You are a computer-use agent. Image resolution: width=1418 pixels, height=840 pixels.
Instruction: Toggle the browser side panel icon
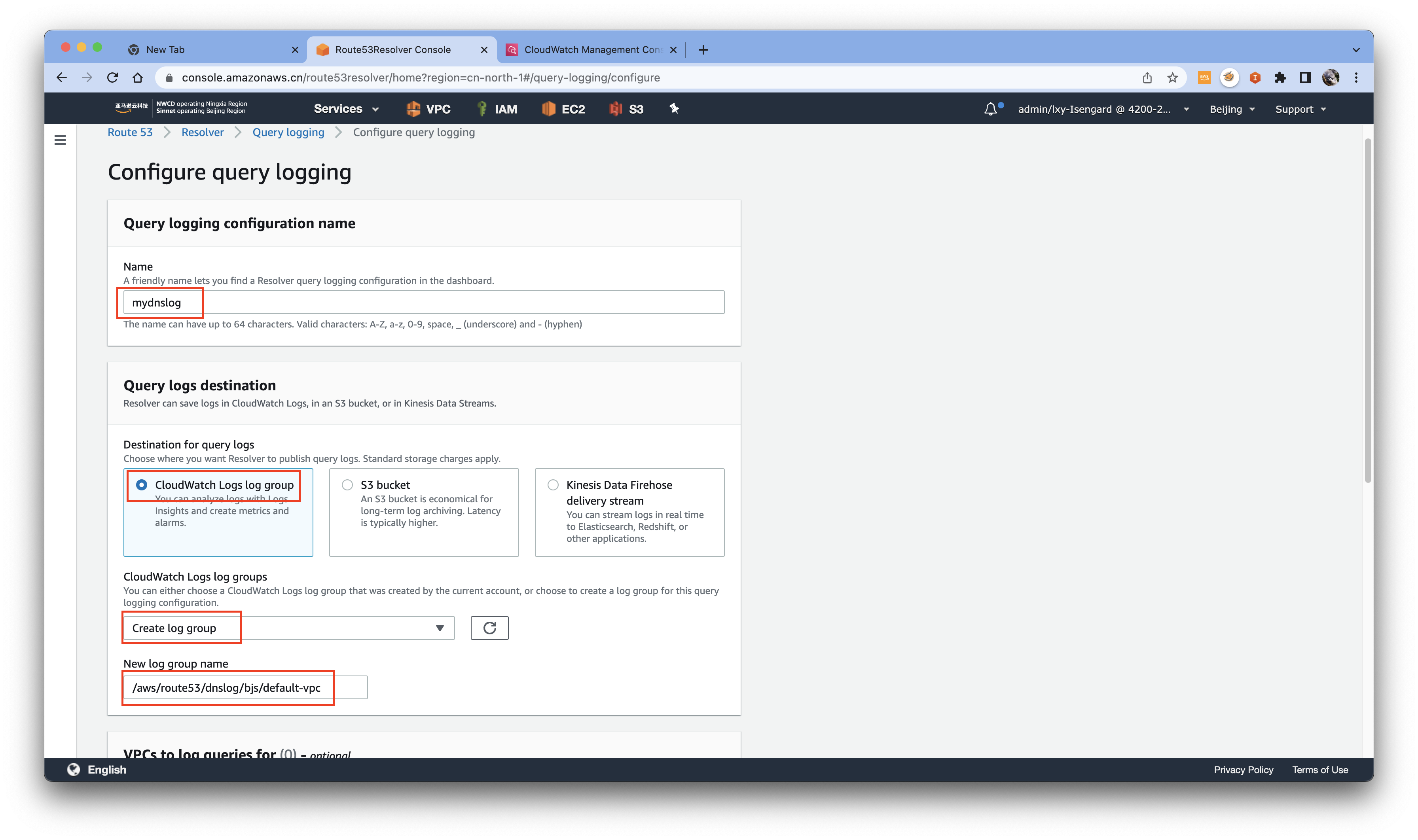1305,78
